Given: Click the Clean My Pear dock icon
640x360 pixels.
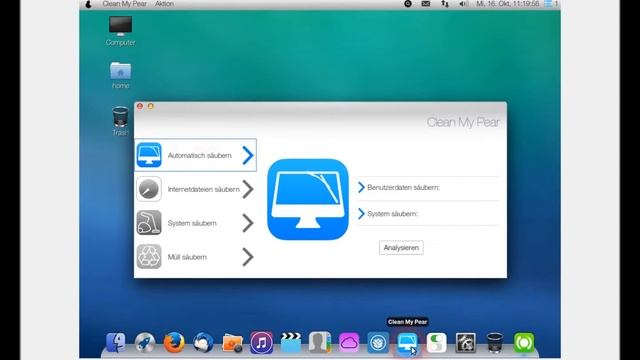Looking at the screenshot, I should pyautogui.click(x=407, y=342).
